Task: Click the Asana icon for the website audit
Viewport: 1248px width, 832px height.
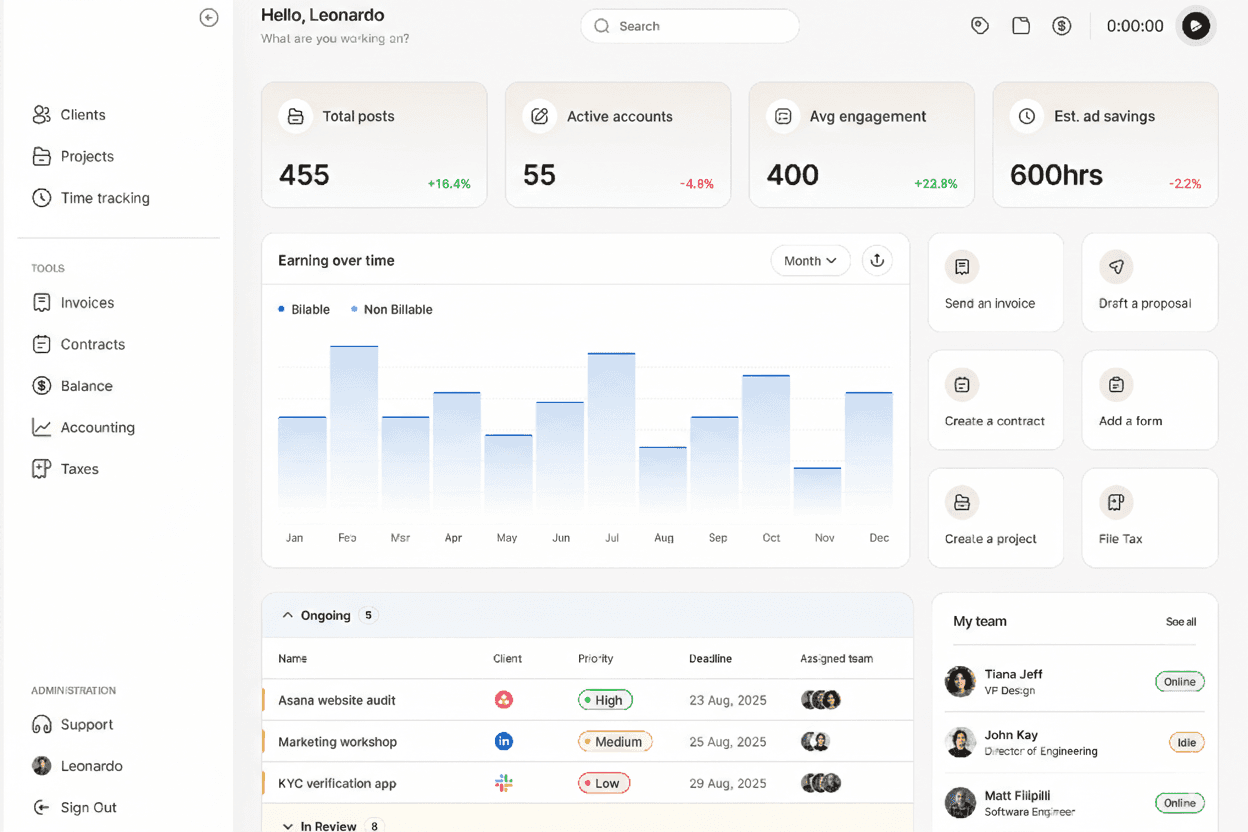Action: click(504, 700)
